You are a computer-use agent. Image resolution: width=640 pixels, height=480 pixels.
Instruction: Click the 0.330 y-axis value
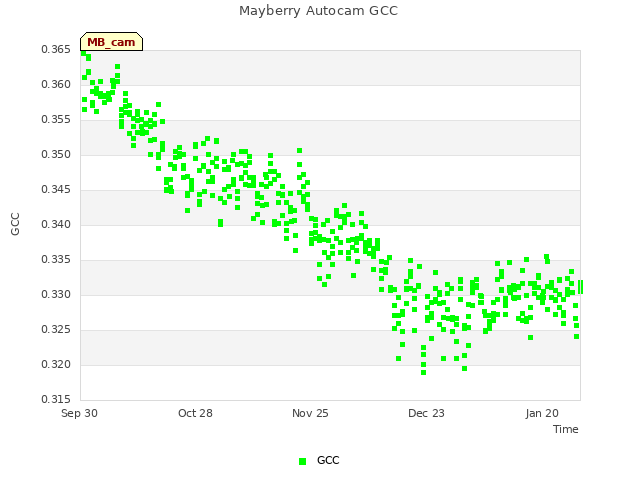coord(56,294)
